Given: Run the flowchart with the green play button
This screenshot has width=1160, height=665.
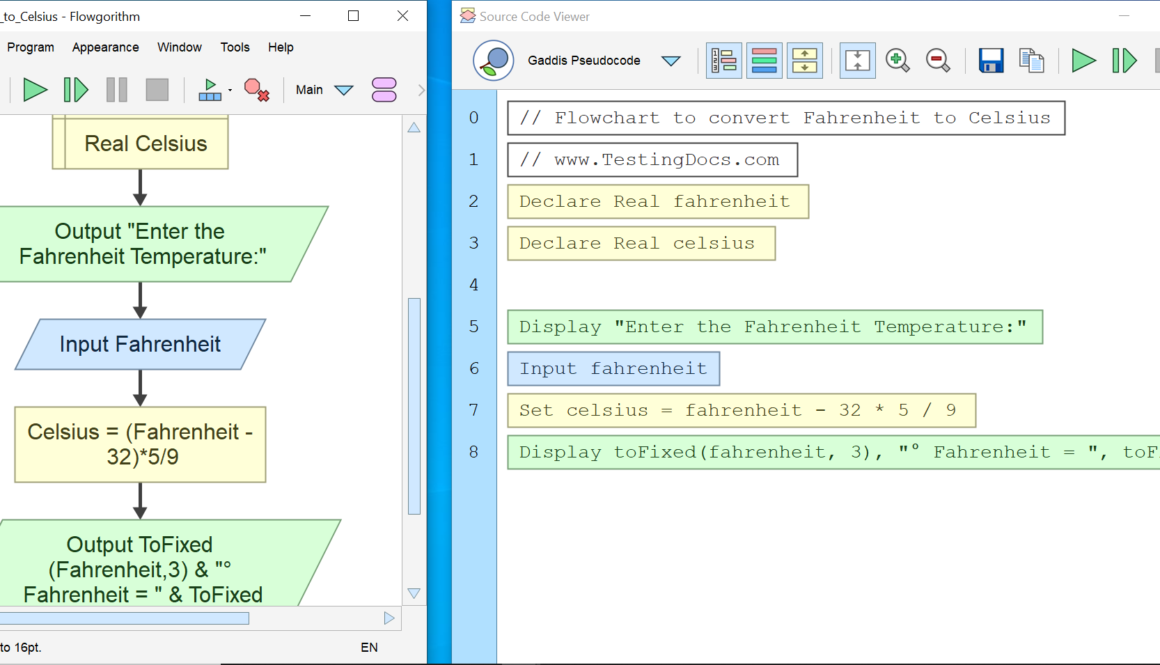Looking at the screenshot, I should pos(35,90).
